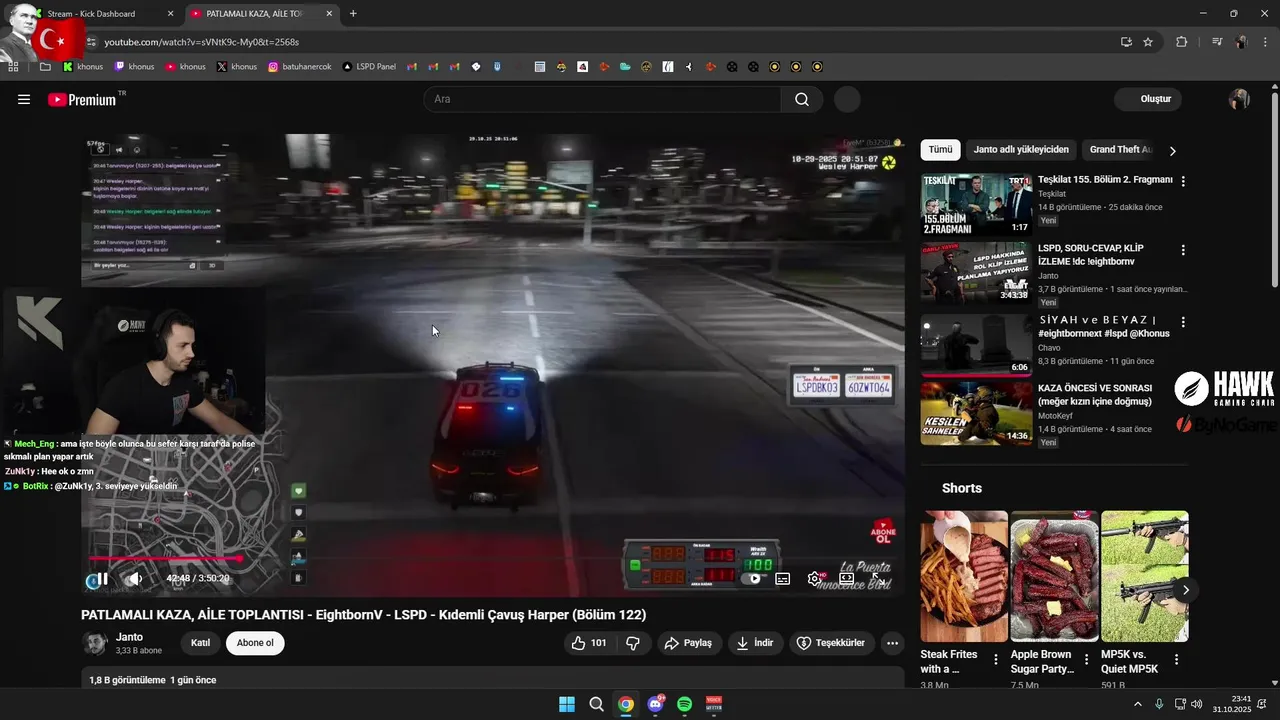Open more actions ellipsis under video
This screenshot has width=1280, height=720.
[893, 643]
